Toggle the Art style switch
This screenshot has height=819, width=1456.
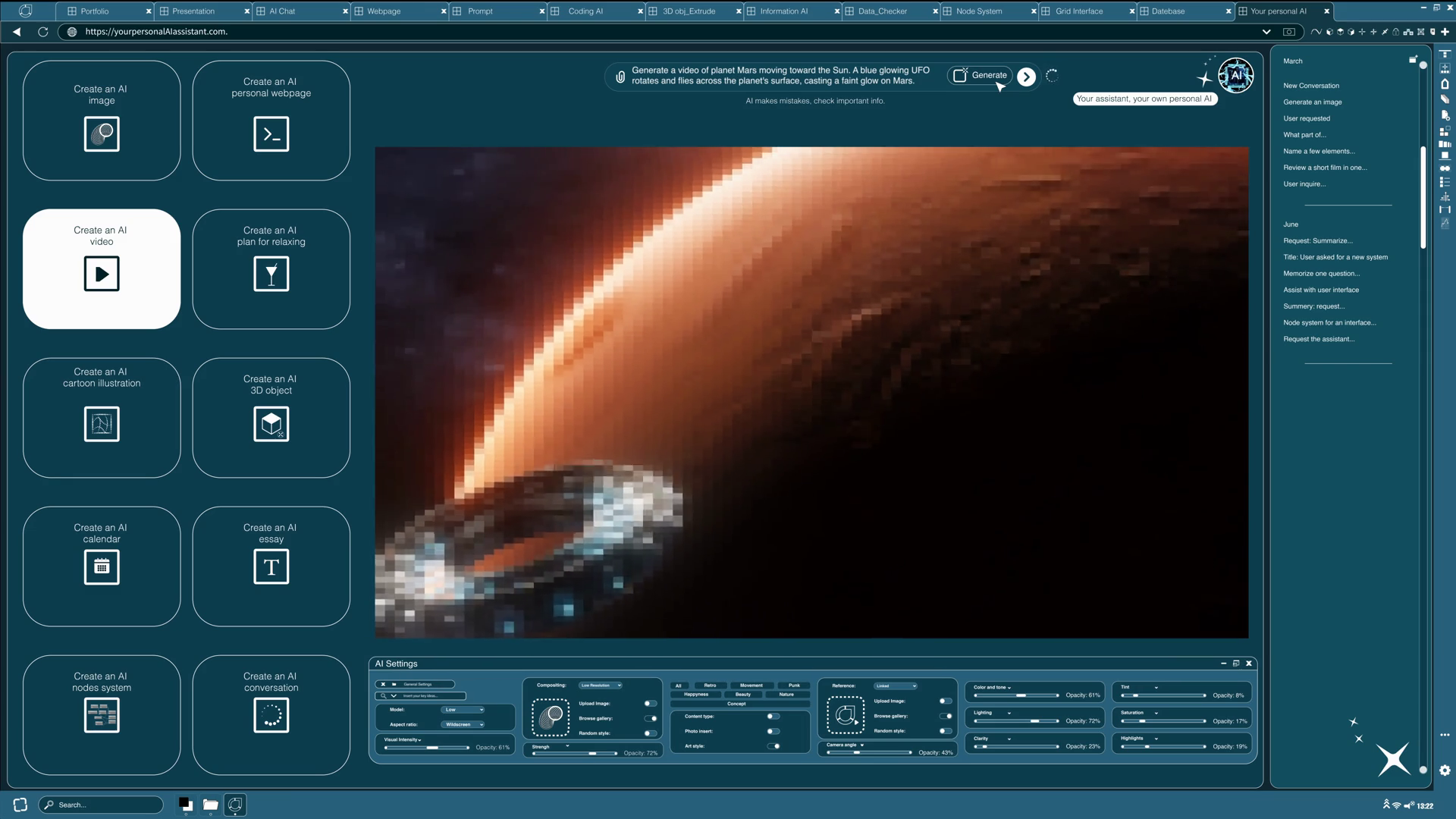pyautogui.click(x=773, y=746)
